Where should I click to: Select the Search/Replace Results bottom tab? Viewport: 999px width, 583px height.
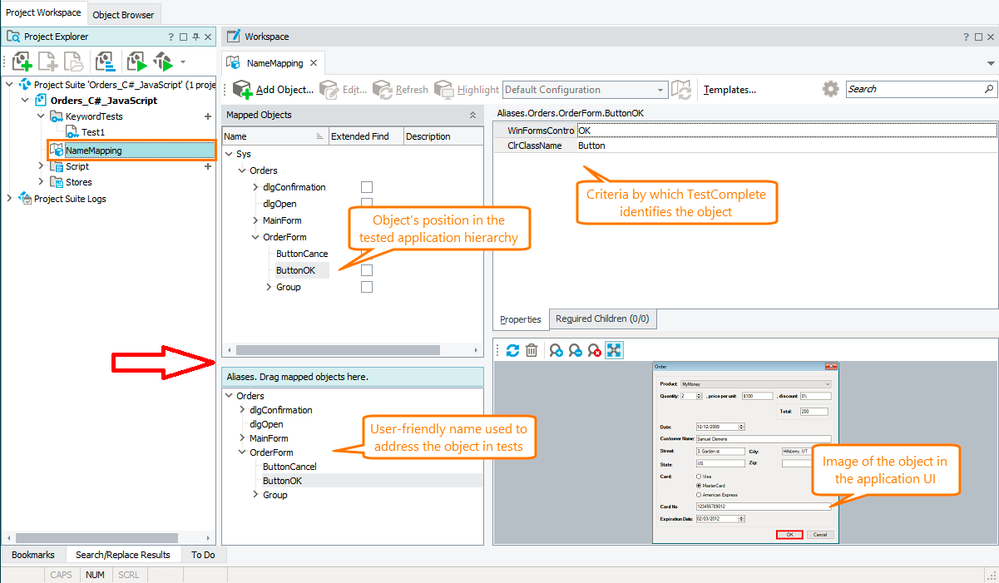pyautogui.click(x=124, y=554)
